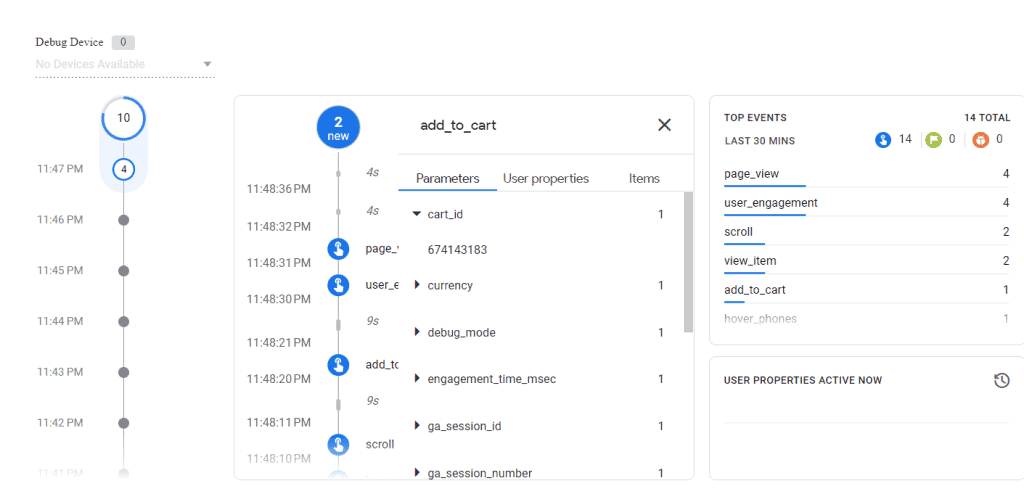
Task: Select view_item in Top Events list
Action: coord(750,261)
